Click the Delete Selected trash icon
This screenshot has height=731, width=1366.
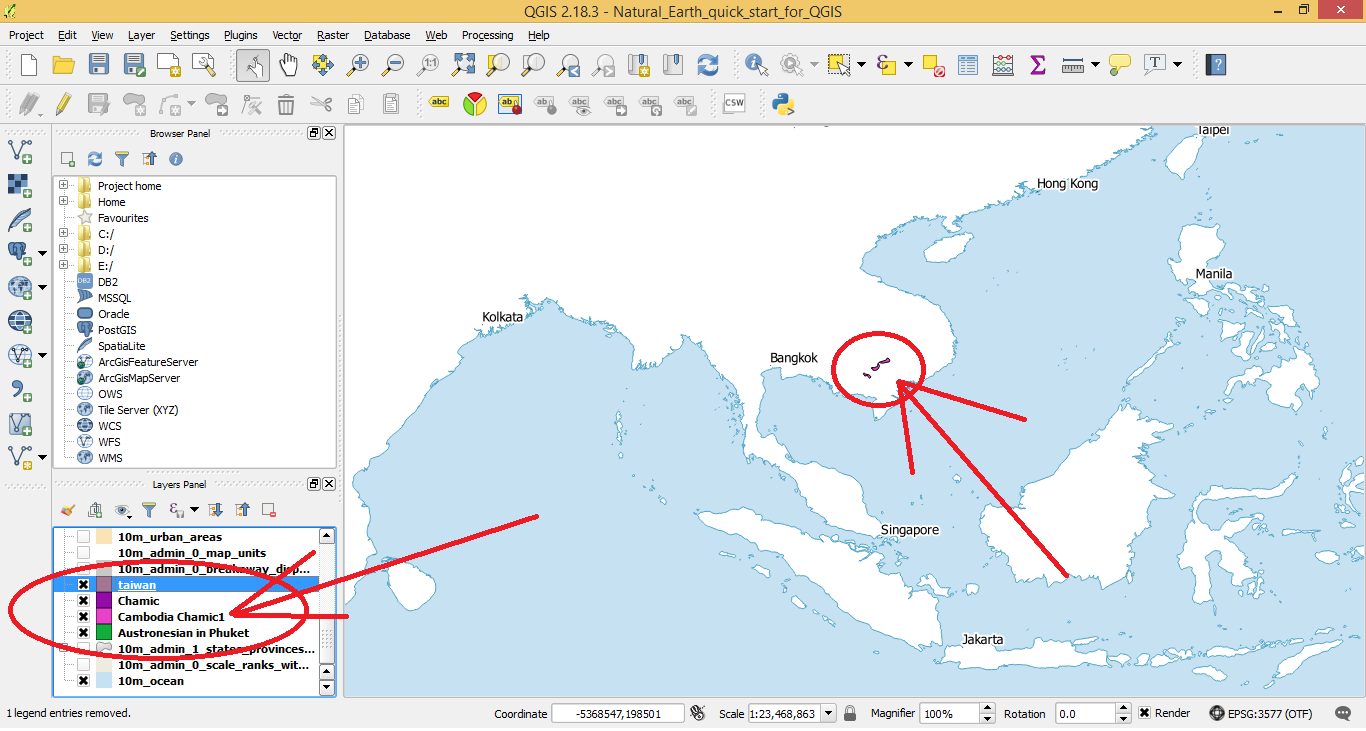[x=286, y=103]
